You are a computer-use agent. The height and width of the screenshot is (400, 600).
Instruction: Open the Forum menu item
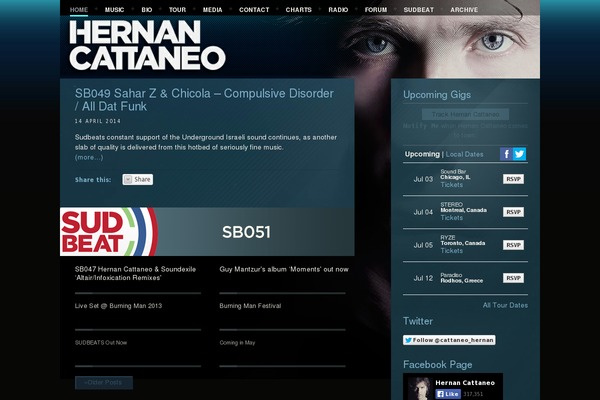(x=376, y=10)
